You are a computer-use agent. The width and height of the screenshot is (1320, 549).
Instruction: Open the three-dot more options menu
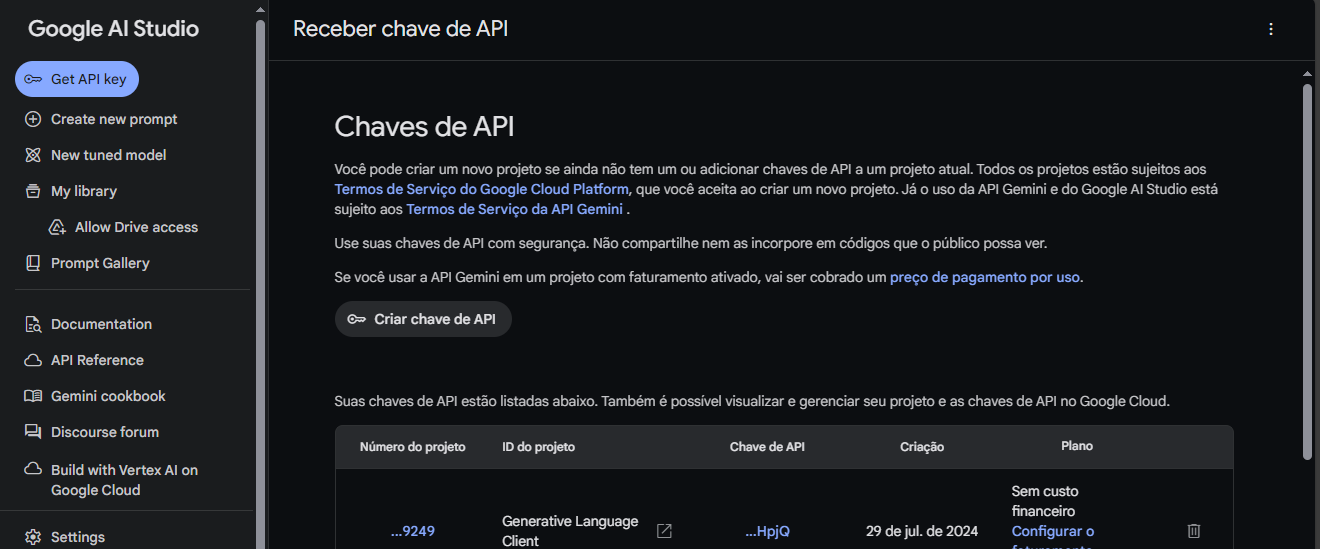click(1271, 29)
